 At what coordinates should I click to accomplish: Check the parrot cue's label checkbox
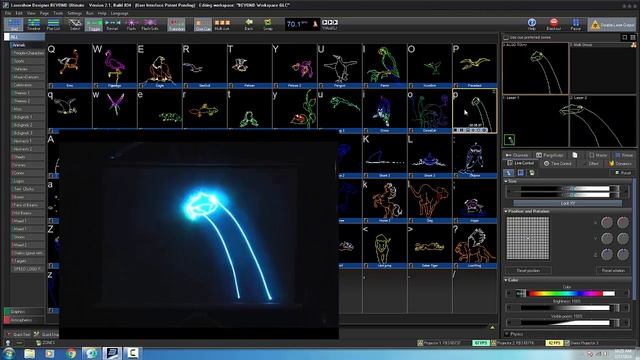366,86
